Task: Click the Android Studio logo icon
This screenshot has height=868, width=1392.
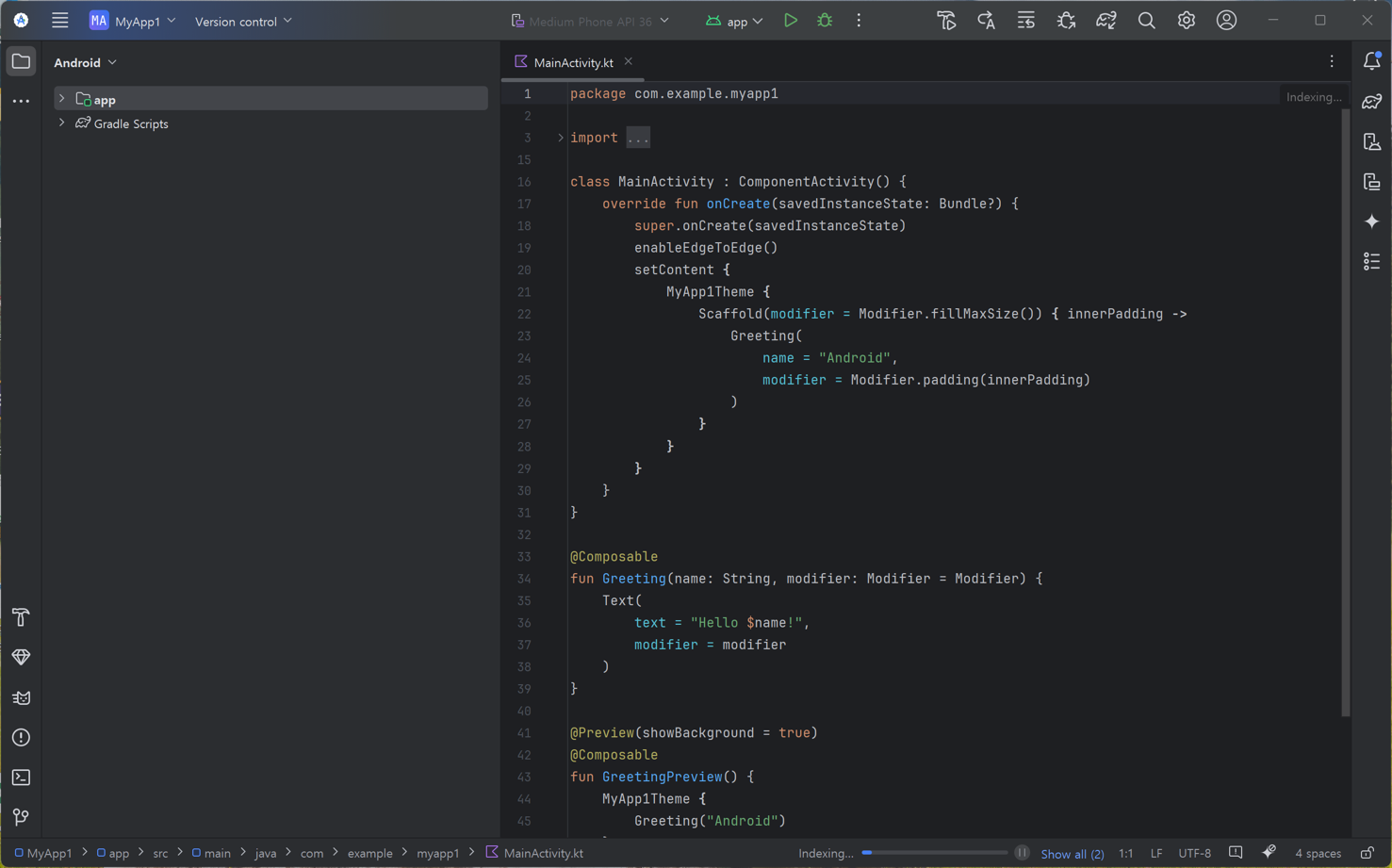Action: tap(21, 20)
